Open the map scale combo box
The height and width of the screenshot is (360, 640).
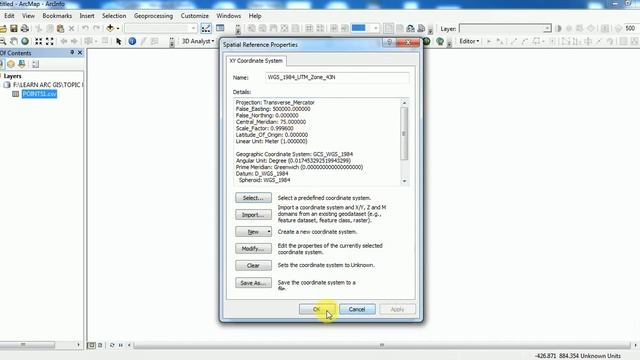161,28
